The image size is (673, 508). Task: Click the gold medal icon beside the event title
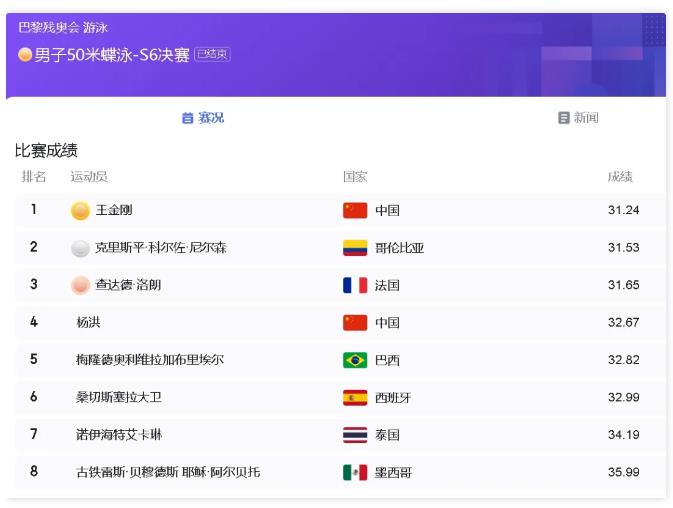25,55
